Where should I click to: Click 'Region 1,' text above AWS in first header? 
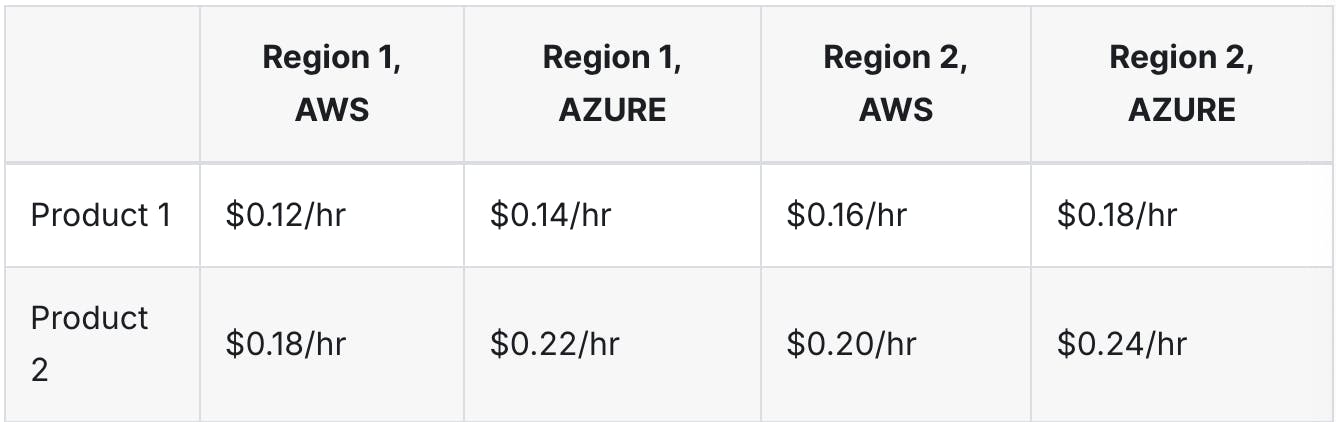pyautogui.click(x=332, y=58)
